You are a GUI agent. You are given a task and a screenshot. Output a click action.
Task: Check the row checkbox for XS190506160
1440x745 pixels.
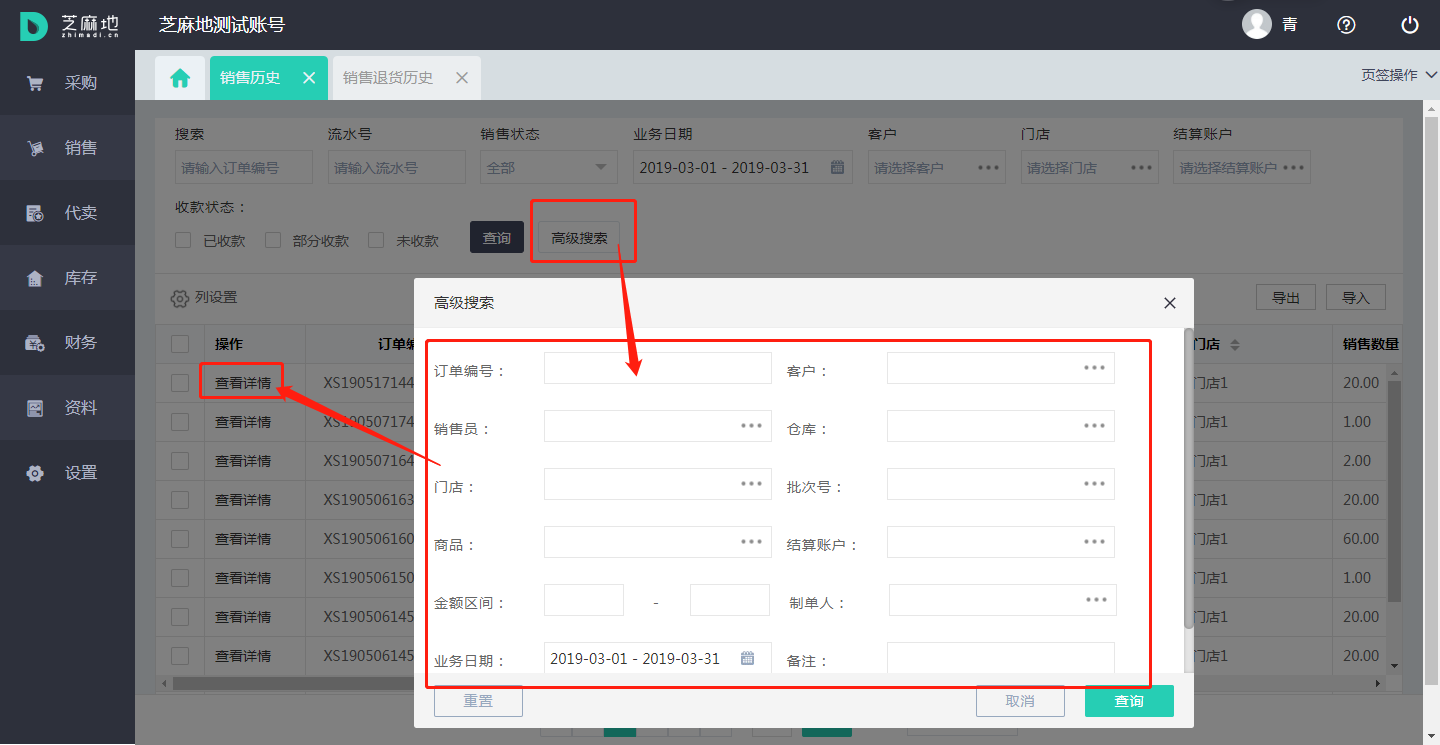[x=180, y=539]
